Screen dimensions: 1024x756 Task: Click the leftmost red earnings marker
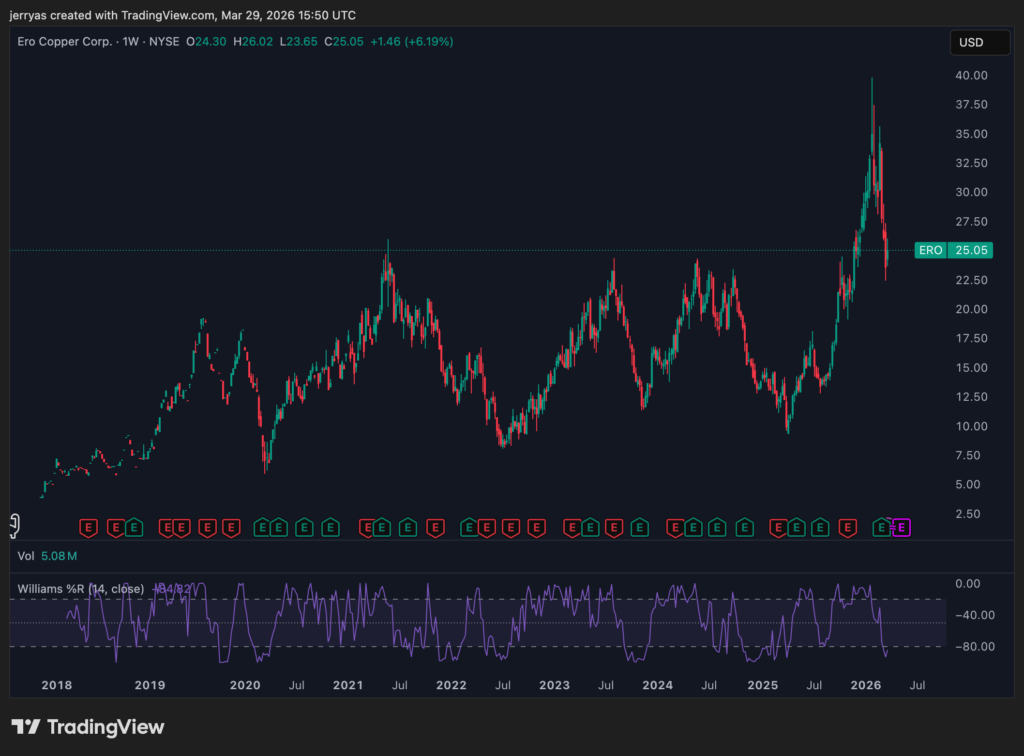click(88, 527)
